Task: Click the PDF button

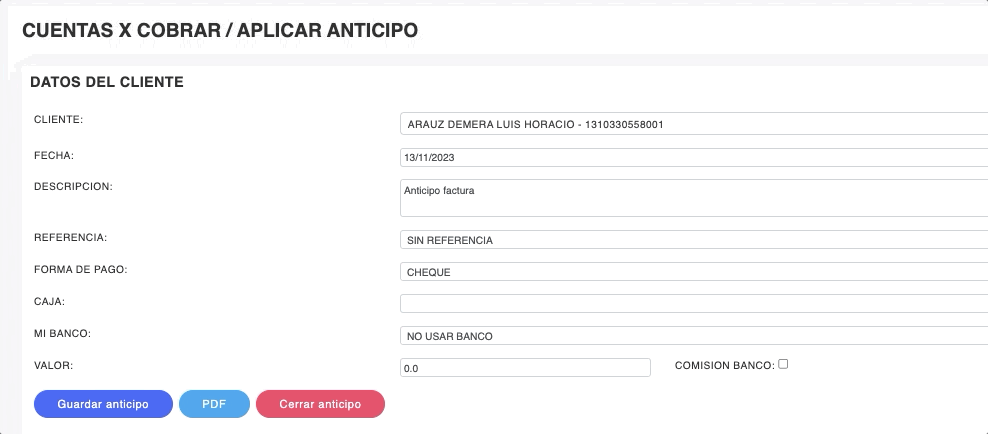Action: pos(214,404)
